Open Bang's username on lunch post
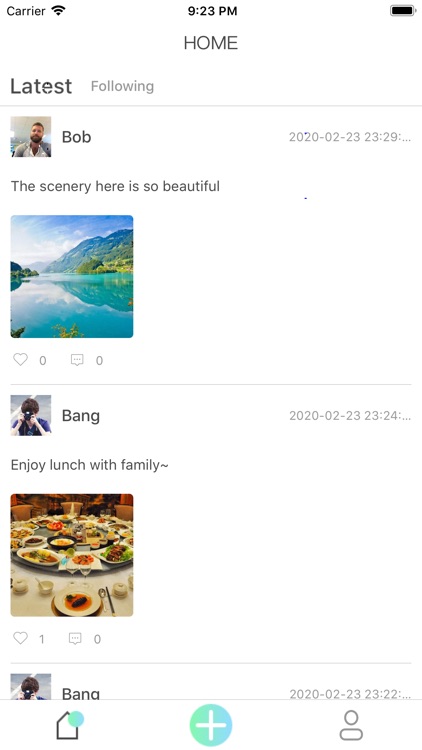 point(81,416)
